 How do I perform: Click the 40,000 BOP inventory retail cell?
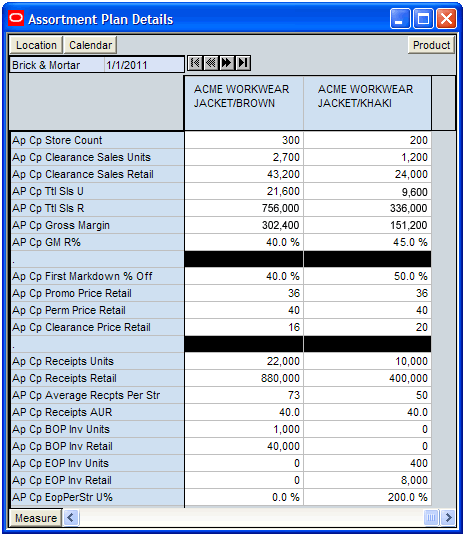coord(244,446)
